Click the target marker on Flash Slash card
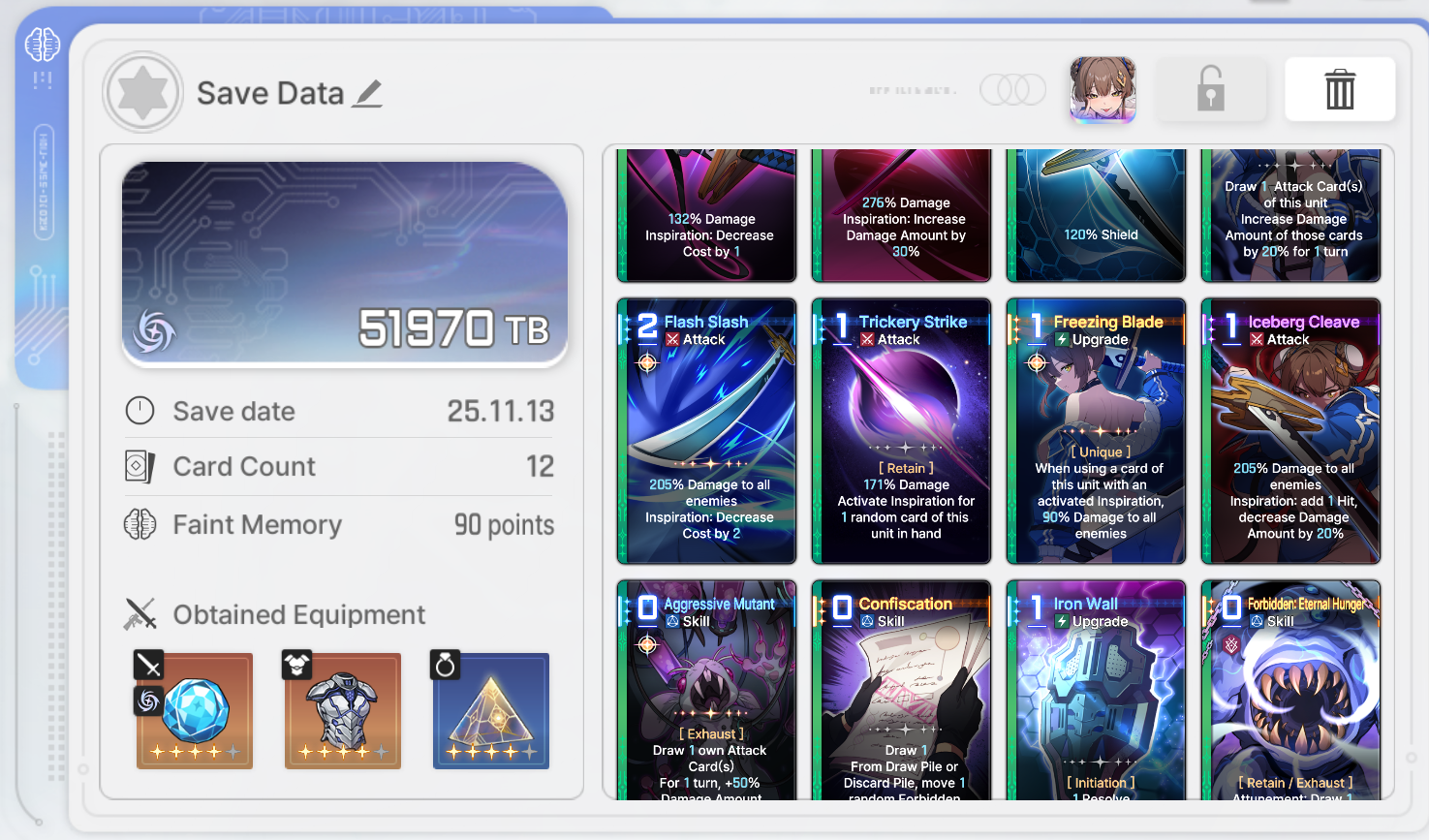The width and height of the screenshot is (1429, 840). 647,362
